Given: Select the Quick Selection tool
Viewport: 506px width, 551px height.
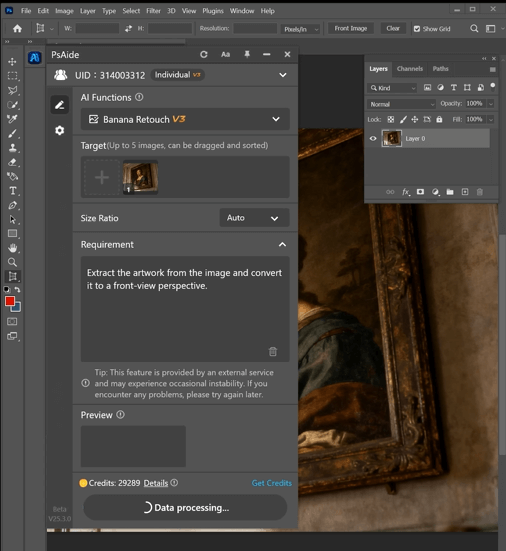Looking at the screenshot, I should (12, 105).
